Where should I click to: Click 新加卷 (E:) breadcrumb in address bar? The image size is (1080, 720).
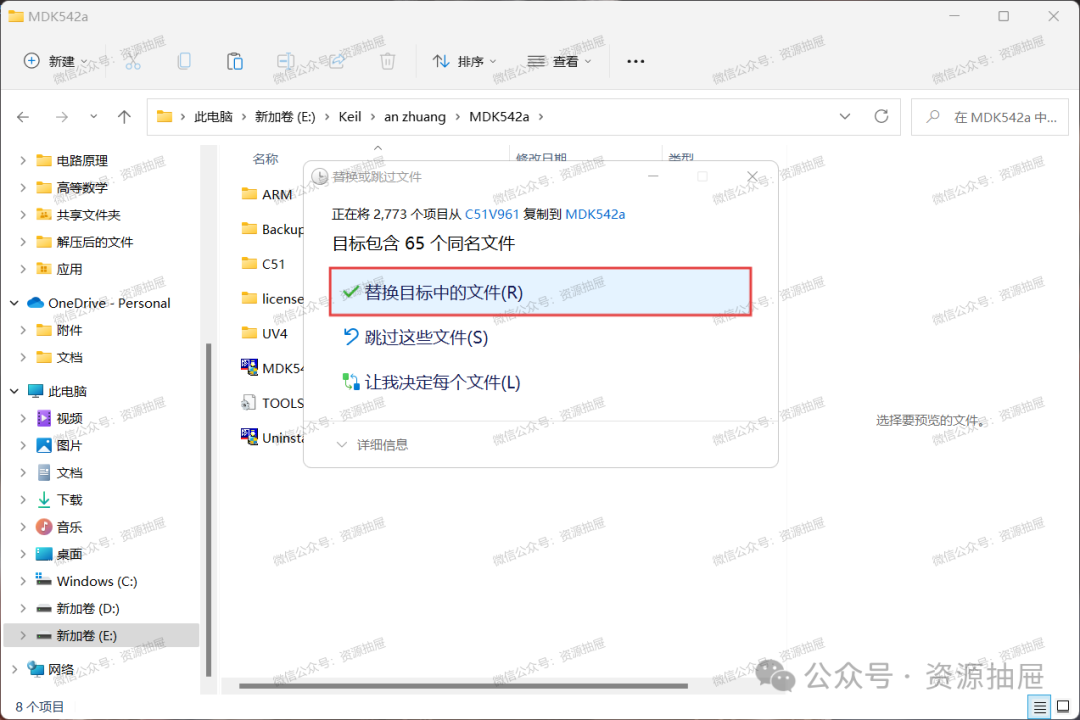285,117
